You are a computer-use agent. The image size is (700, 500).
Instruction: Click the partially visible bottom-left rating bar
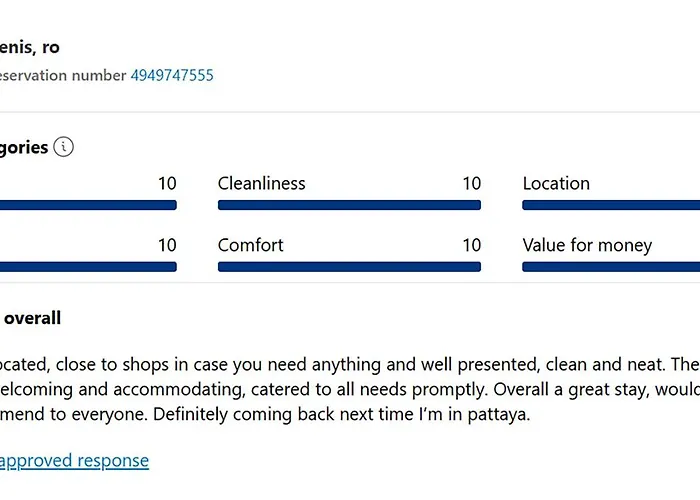pos(88,267)
